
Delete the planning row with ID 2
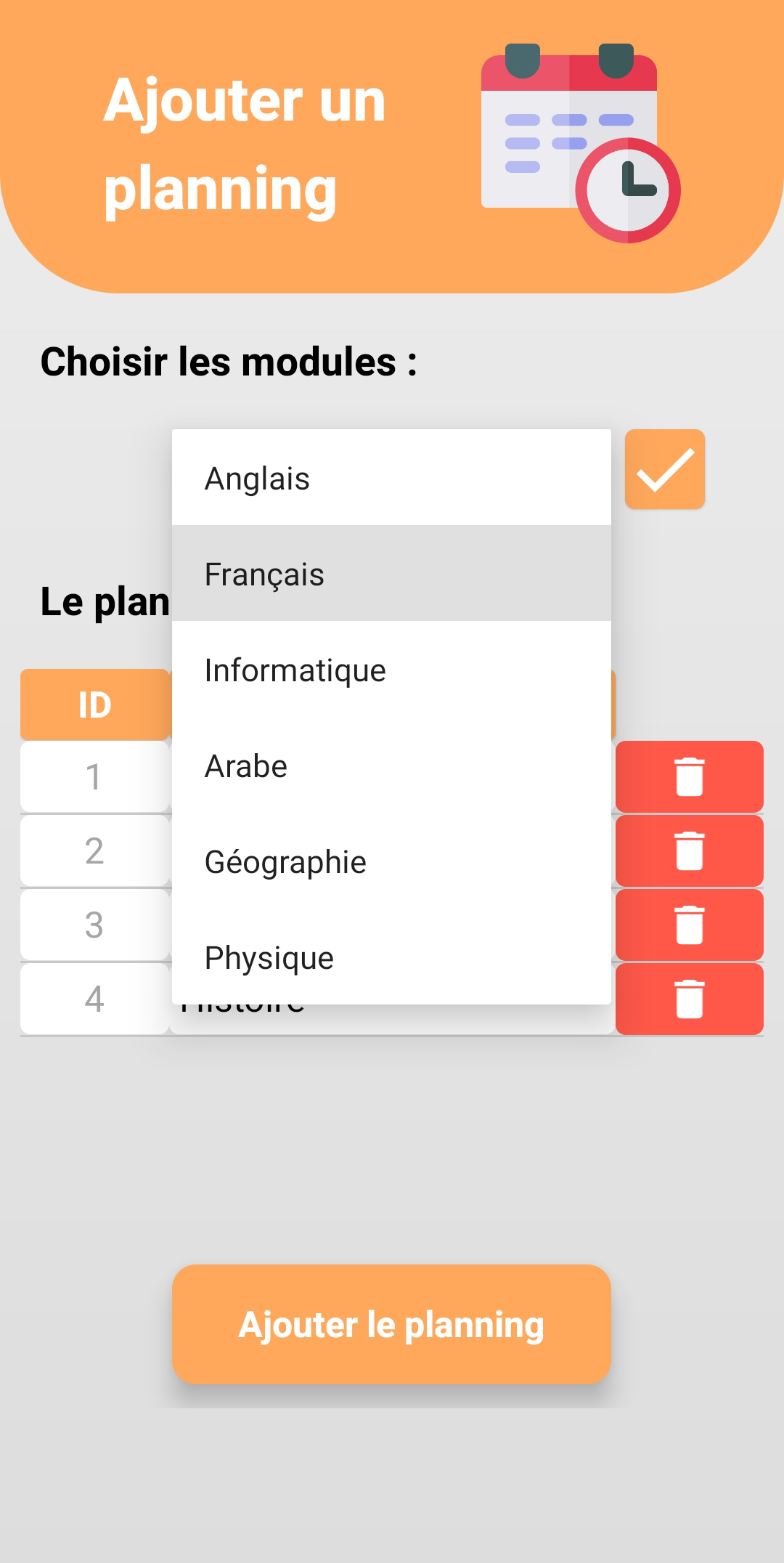pyautogui.click(x=687, y=850)
